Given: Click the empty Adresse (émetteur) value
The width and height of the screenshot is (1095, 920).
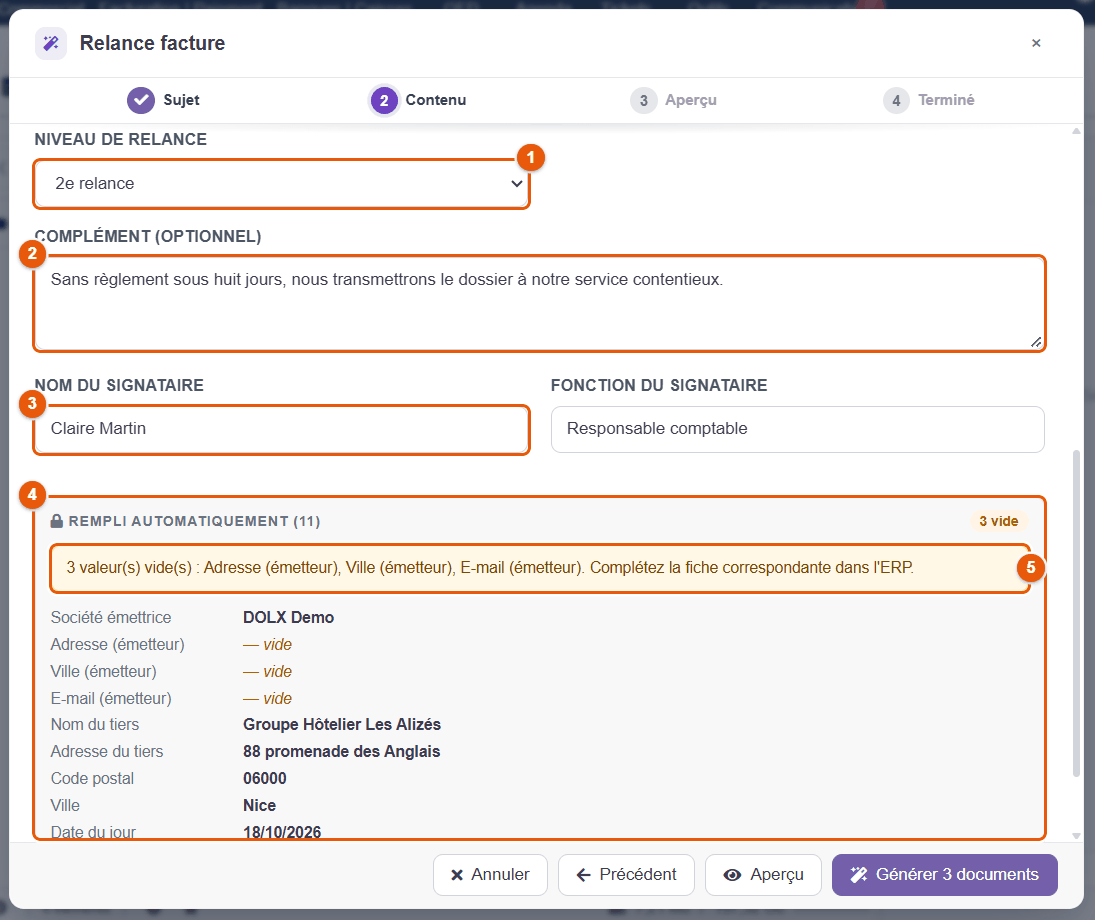Looking at the screenshot, I should point(267,644).
